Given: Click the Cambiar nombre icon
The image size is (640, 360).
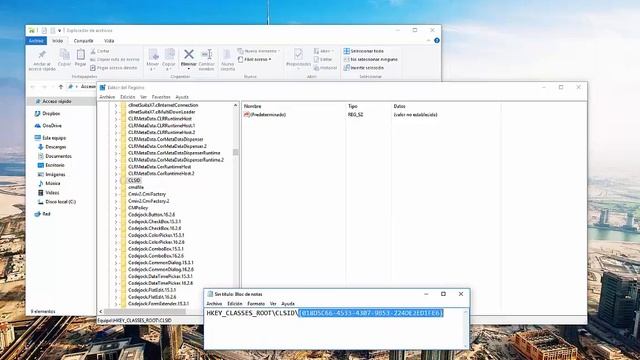Looking at the screenshot, I should click(207, 54).
